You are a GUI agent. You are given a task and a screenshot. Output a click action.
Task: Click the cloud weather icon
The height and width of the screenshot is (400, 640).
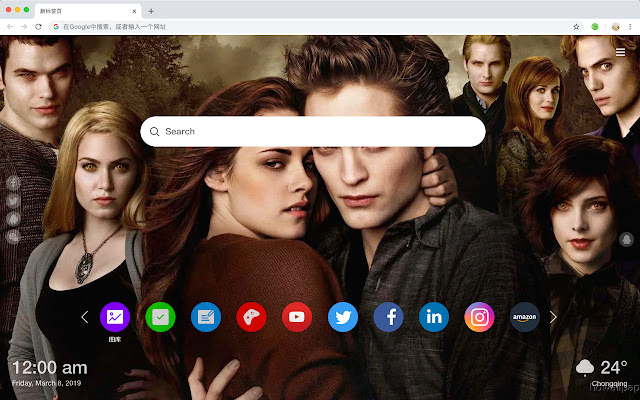pyautogui.click(x=584, y=368)
